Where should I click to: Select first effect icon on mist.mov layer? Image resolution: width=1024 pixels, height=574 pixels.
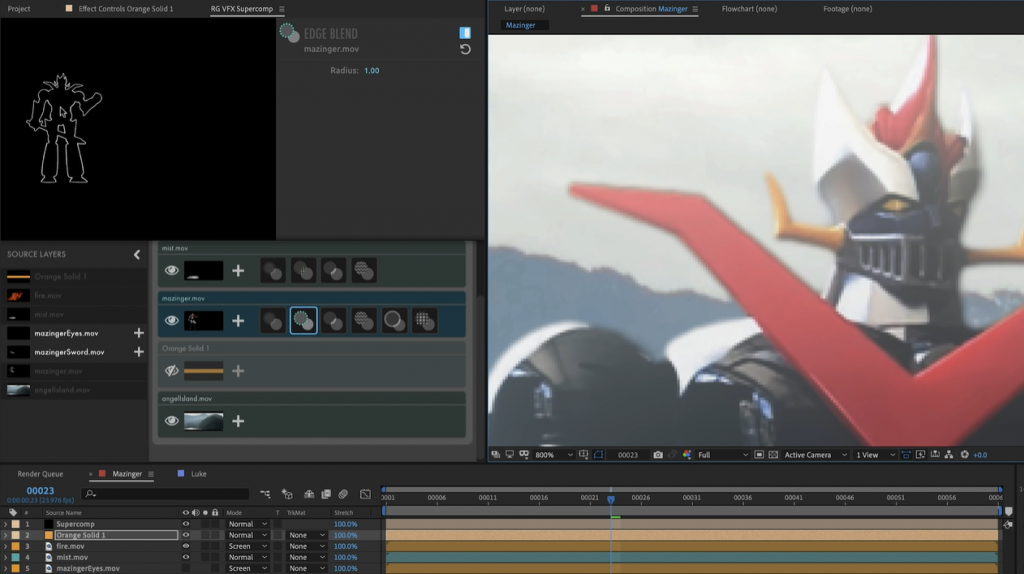pyautogui.click(x=273, y=270)
